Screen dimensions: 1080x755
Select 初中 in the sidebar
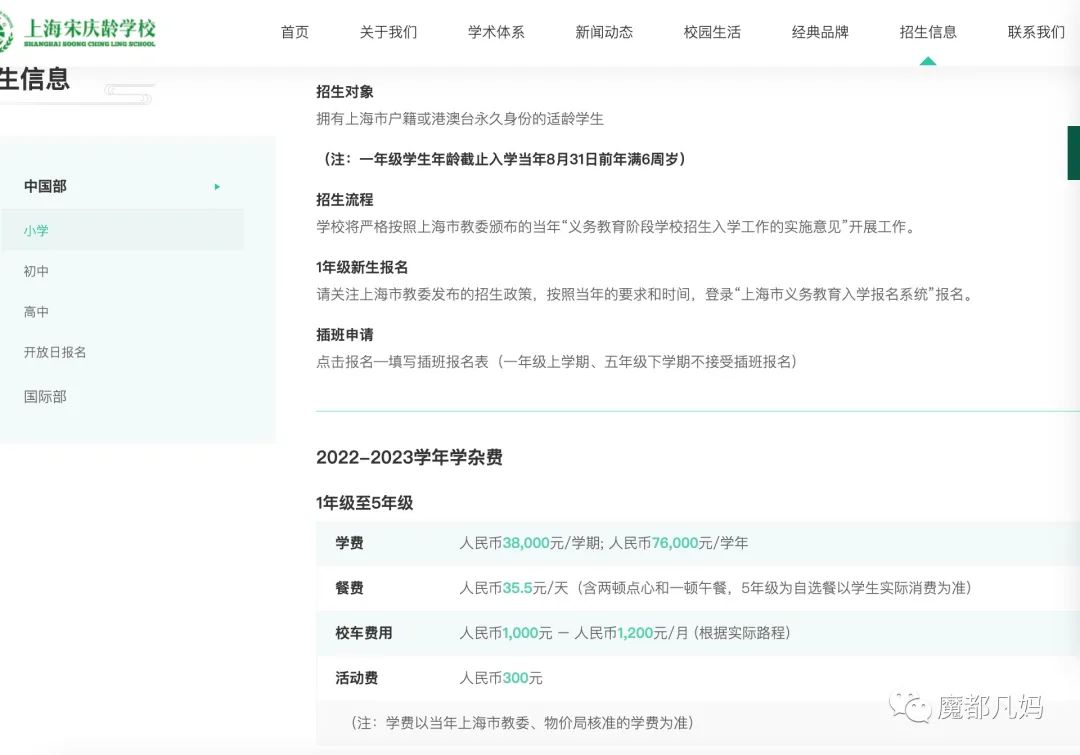[x=36, y=271]
